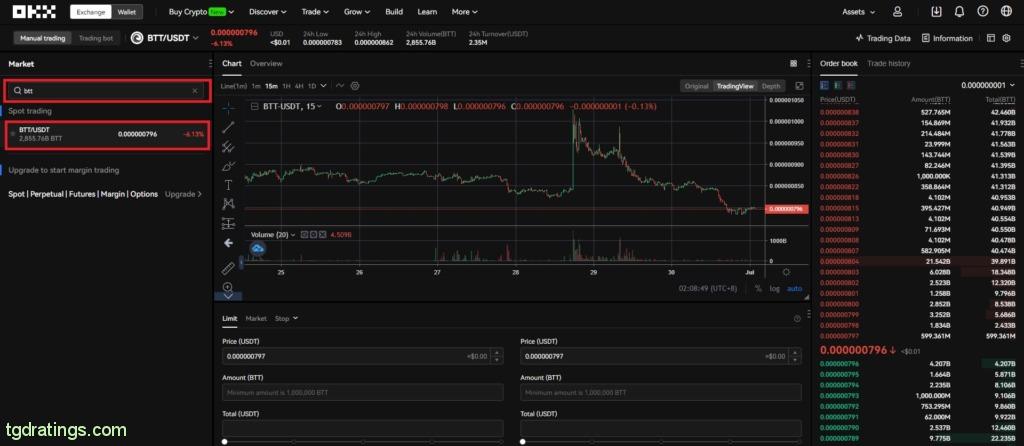This screenshot has height=446, width=1024.
Task: Open the chart grid layout icon
Action: point(793,63)
